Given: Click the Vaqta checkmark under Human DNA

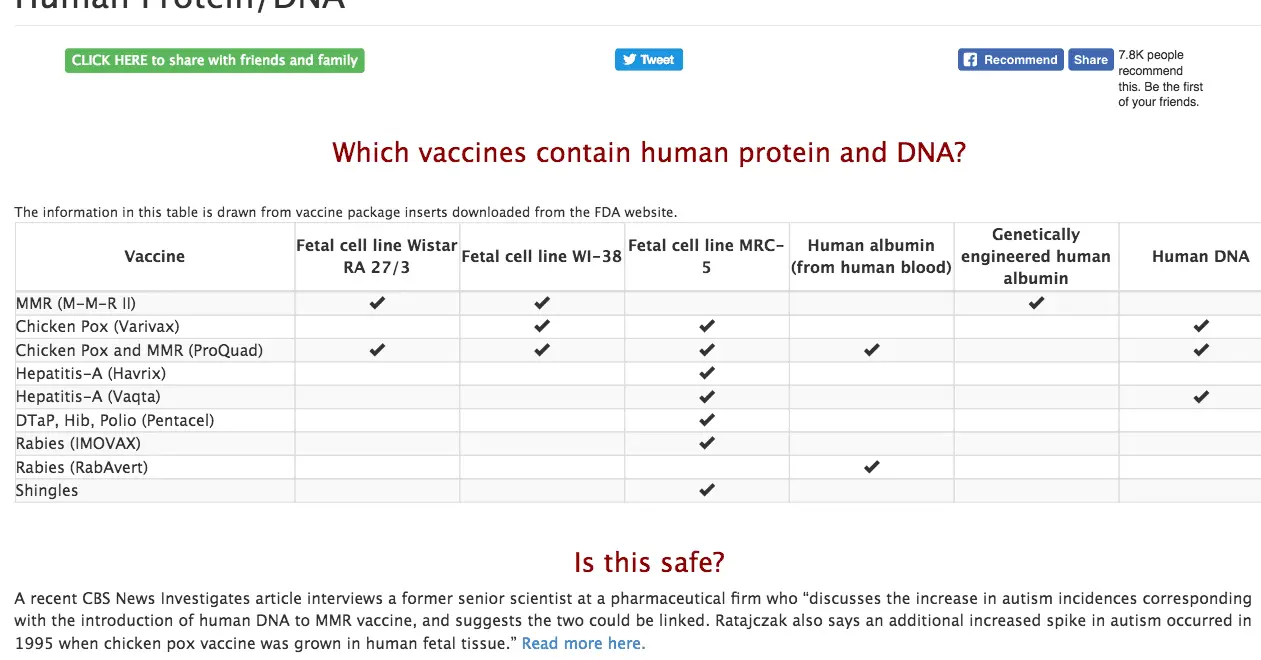Looking at the screenshot, I should click(x=1201, y=397).
